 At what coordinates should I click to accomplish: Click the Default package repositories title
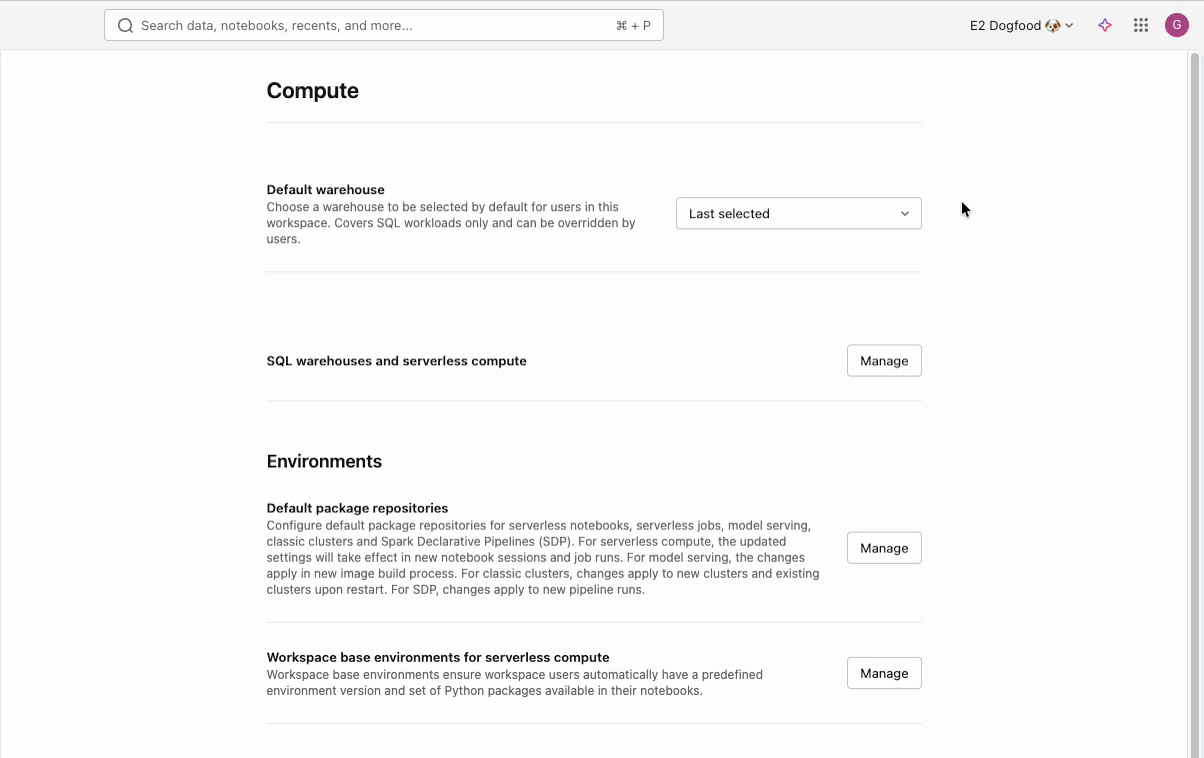(x=357, y=508)
